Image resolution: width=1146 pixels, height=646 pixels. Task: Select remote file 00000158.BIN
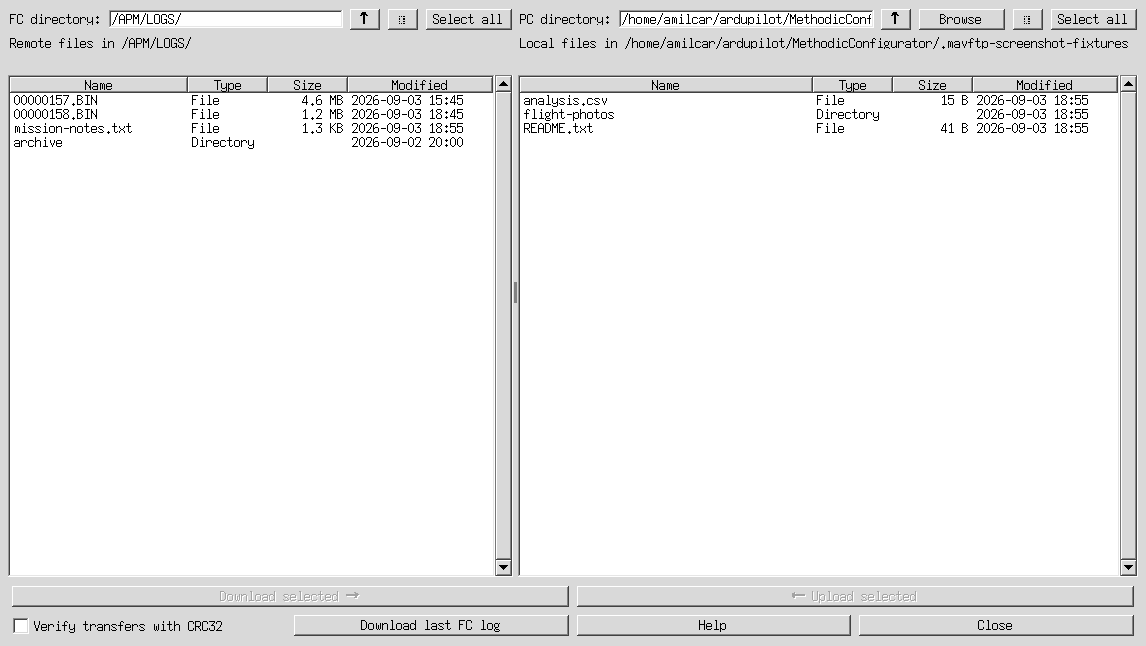tap(251, 114)
